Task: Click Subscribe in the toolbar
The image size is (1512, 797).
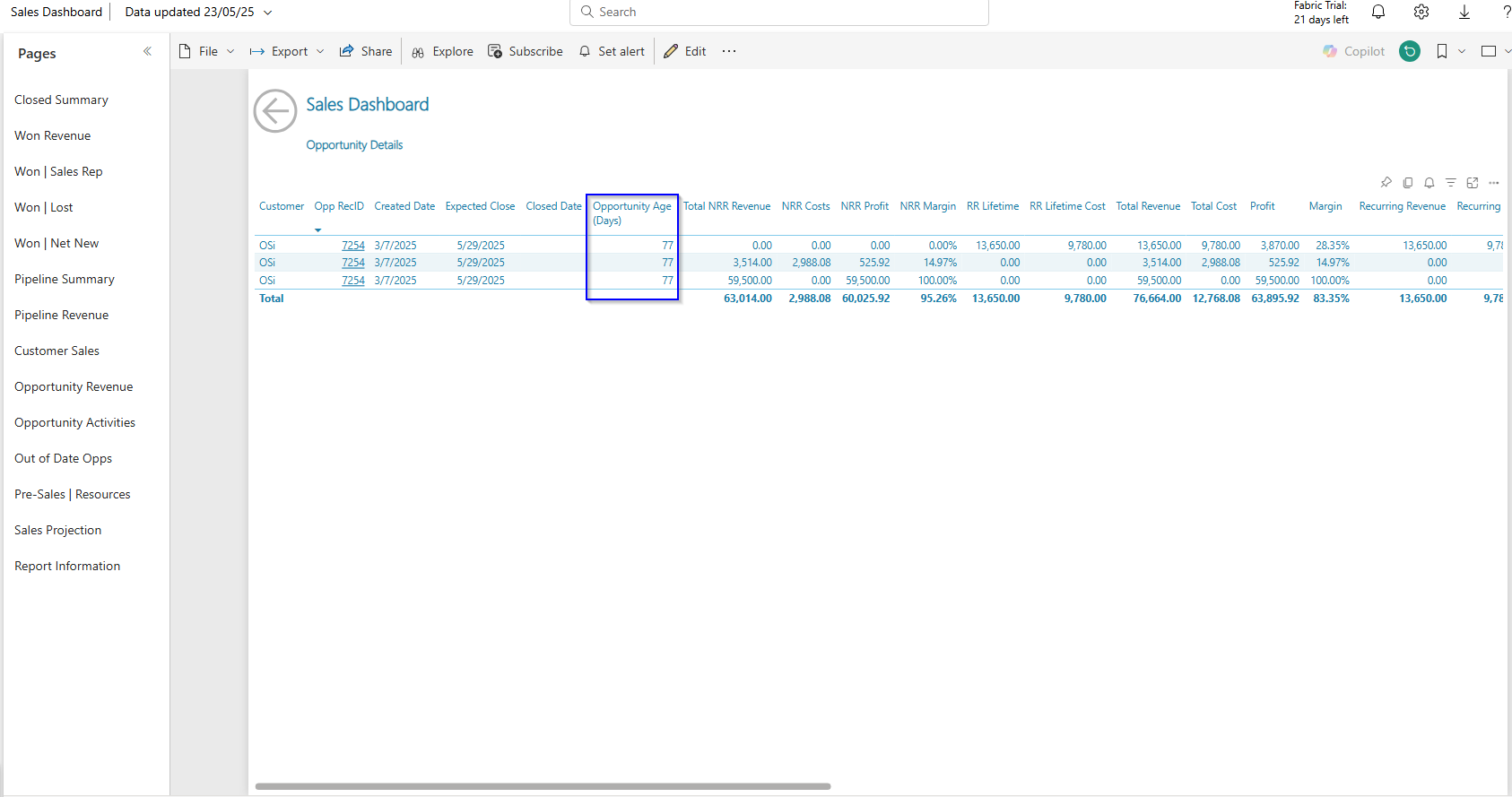Action: (526, 51)
